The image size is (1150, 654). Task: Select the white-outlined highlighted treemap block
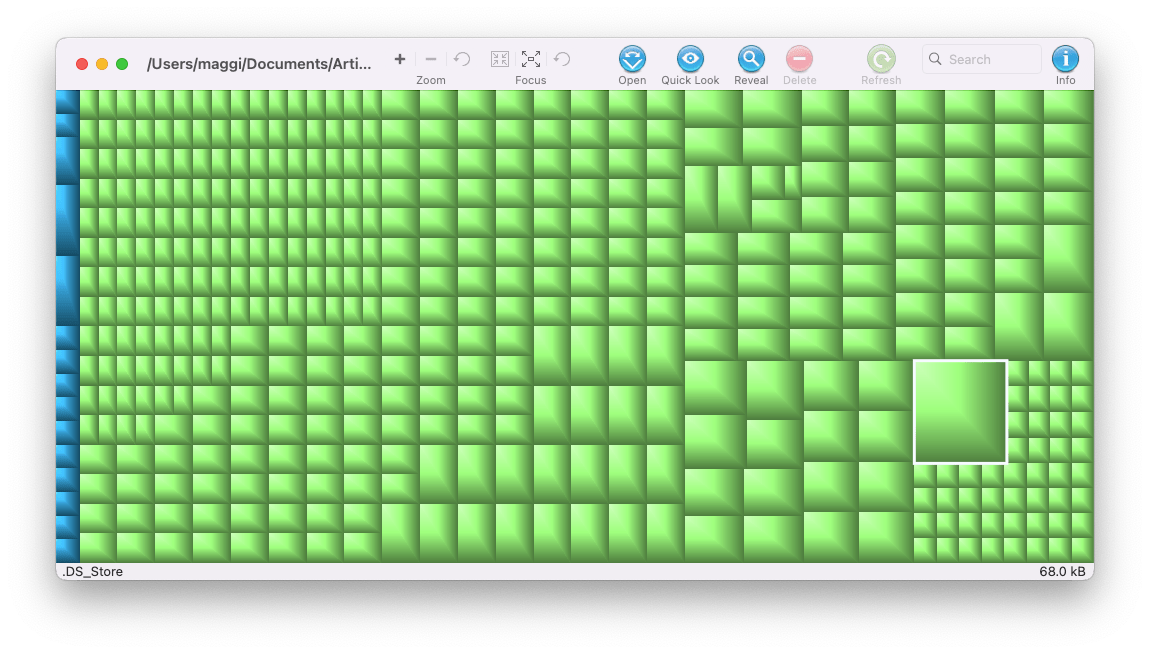[960, 412]
